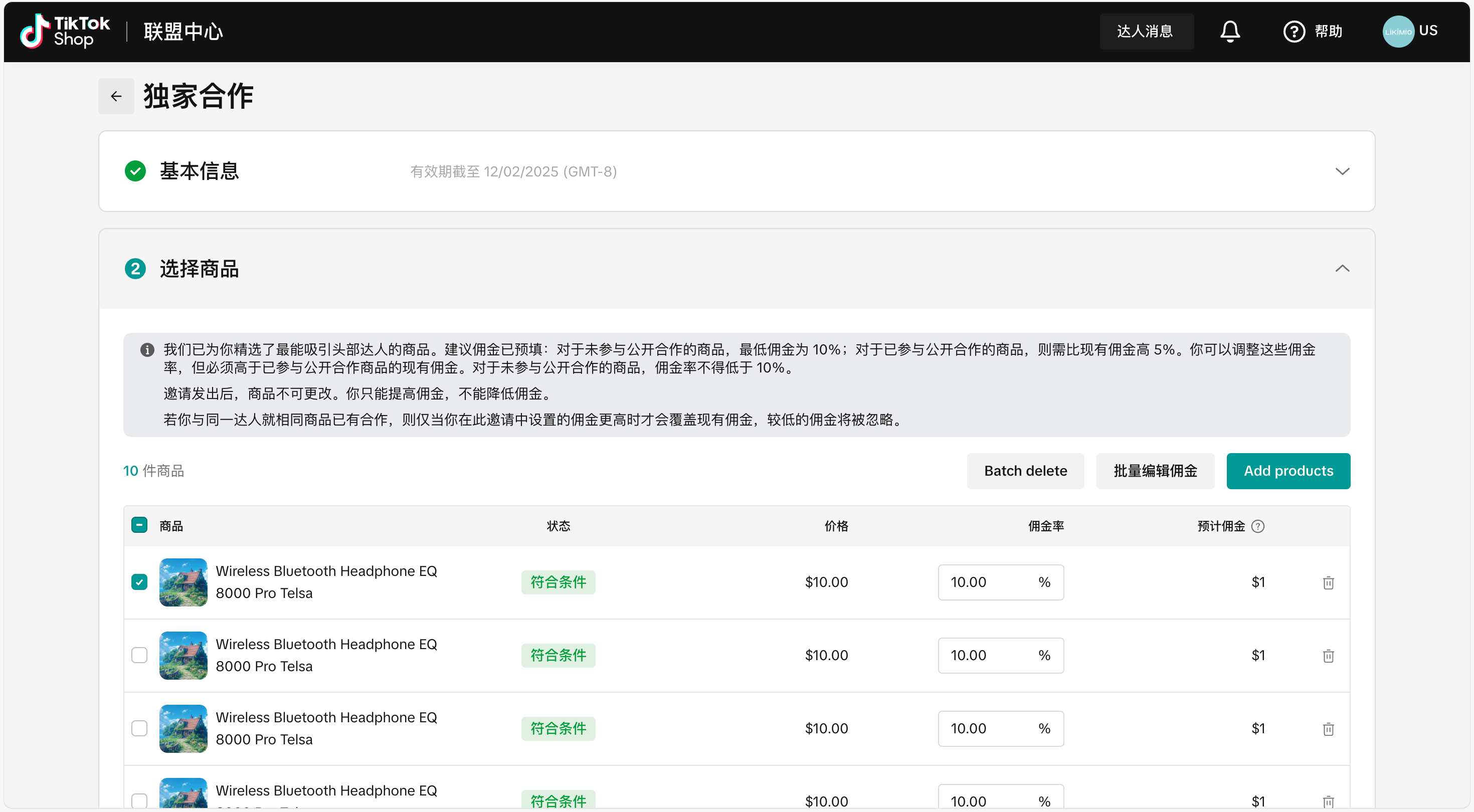Image resolution: width=1474 pixels, height=812 pixels.
Task: Click the 预计佣金 info question mark icon
Action: point(1258,526)
